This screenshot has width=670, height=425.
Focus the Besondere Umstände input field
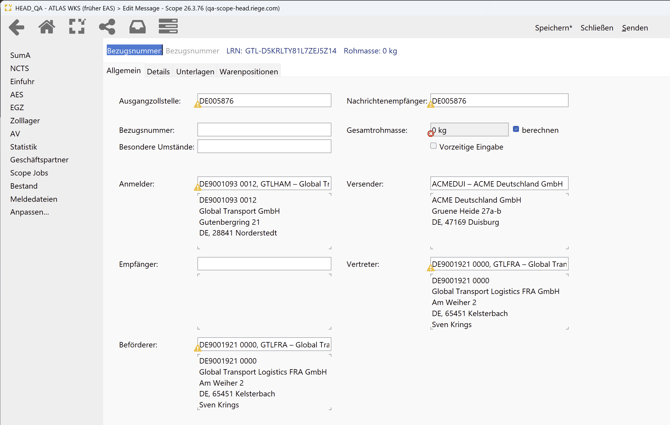pos(264,147)
